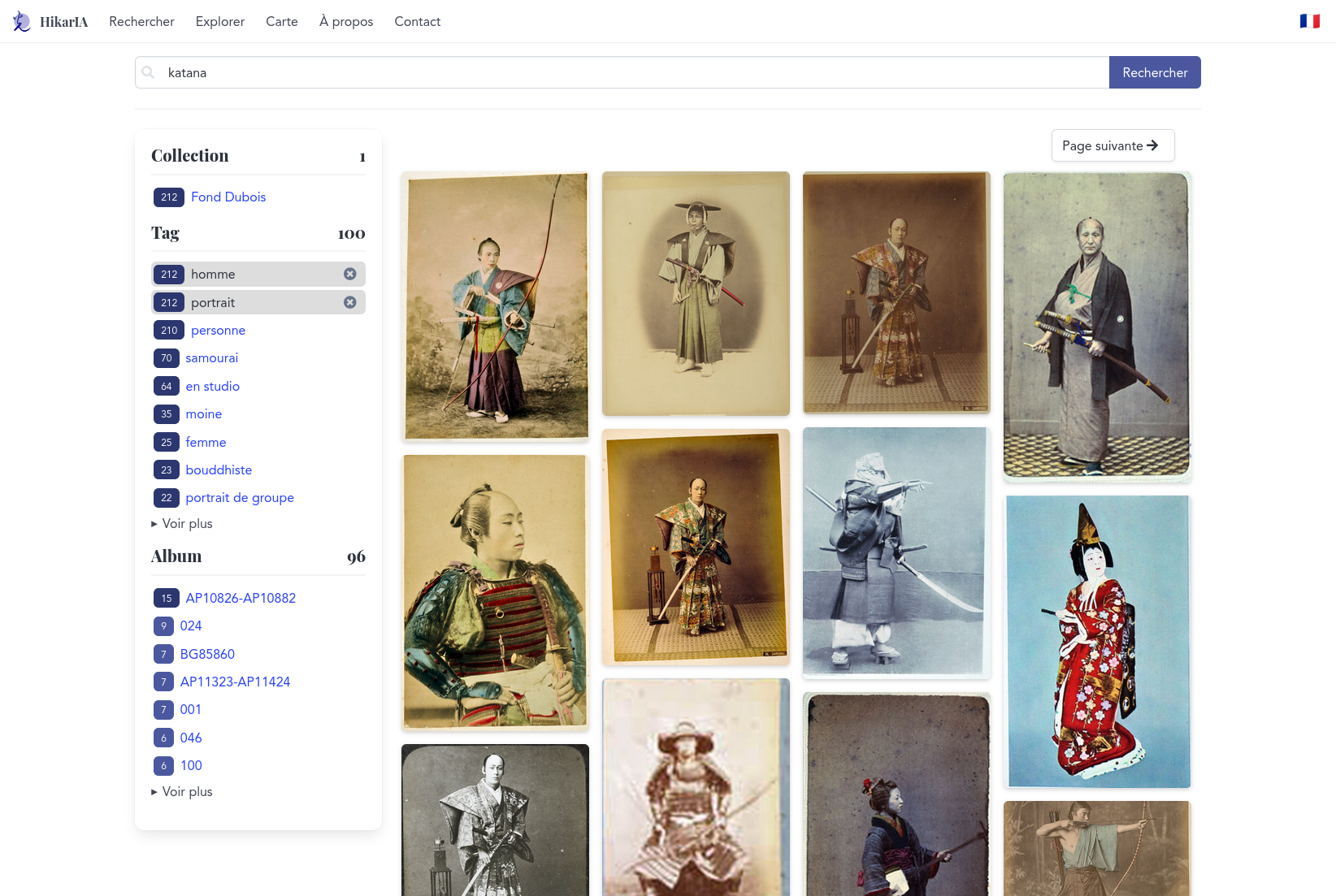
Task: Expand 'Voir plus' under Album section
Action: 182,792
